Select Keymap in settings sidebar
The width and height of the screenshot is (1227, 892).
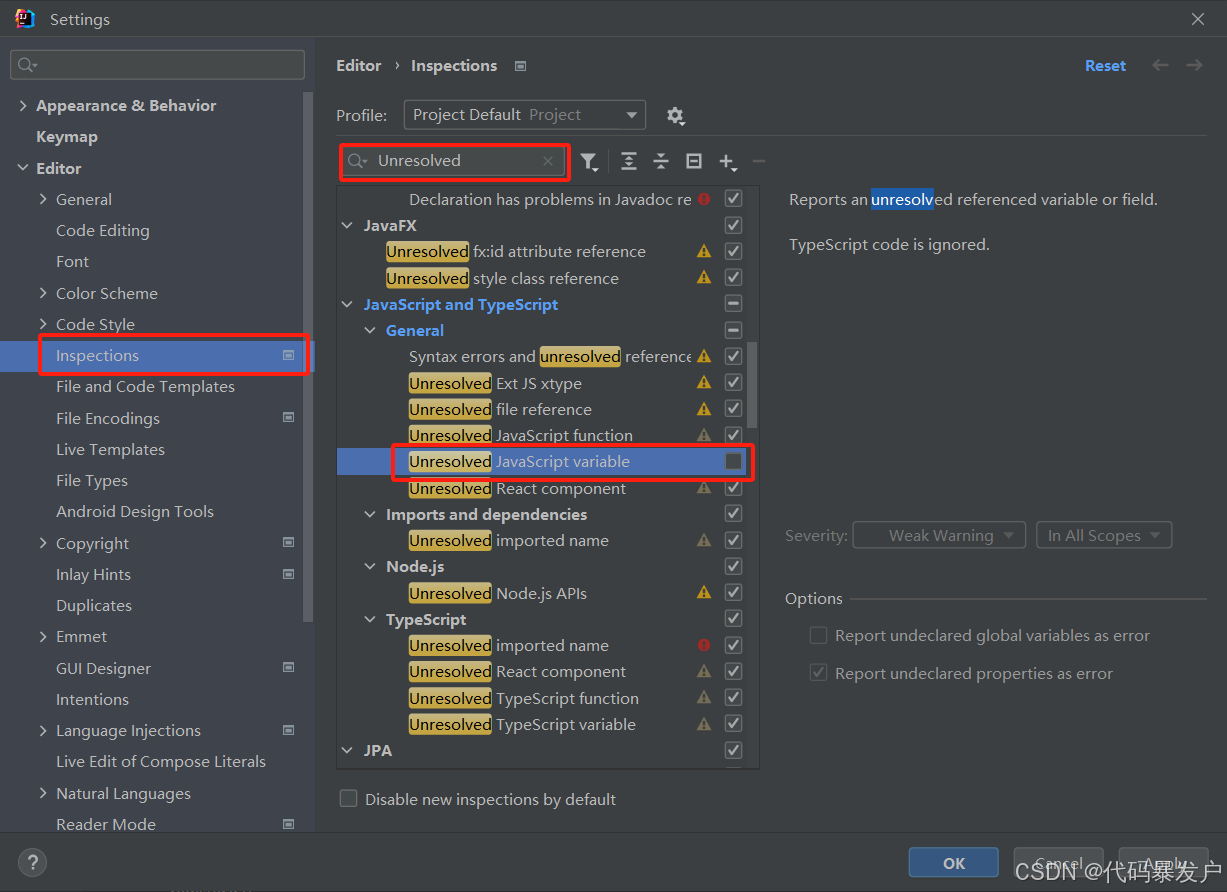tap(67, 137)
